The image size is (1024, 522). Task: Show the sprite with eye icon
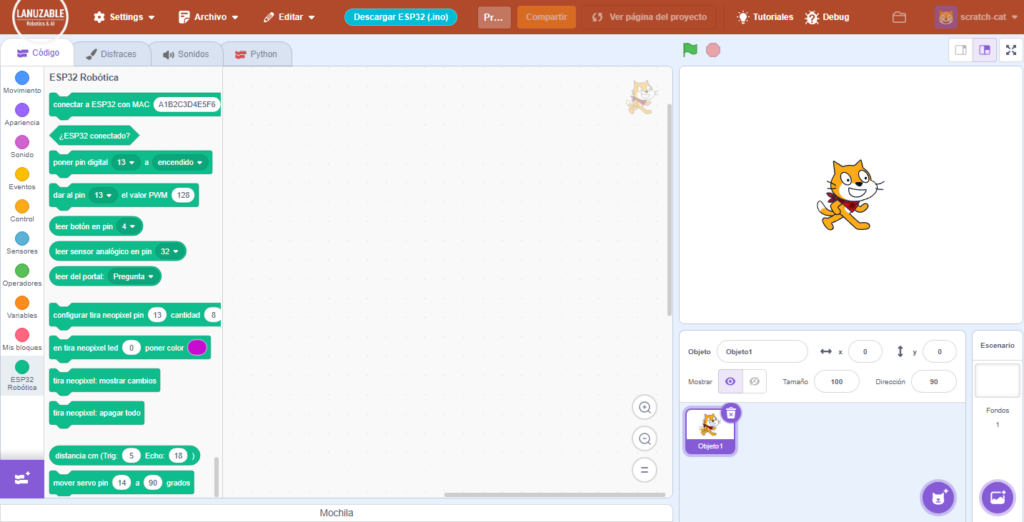click(731, 381)
